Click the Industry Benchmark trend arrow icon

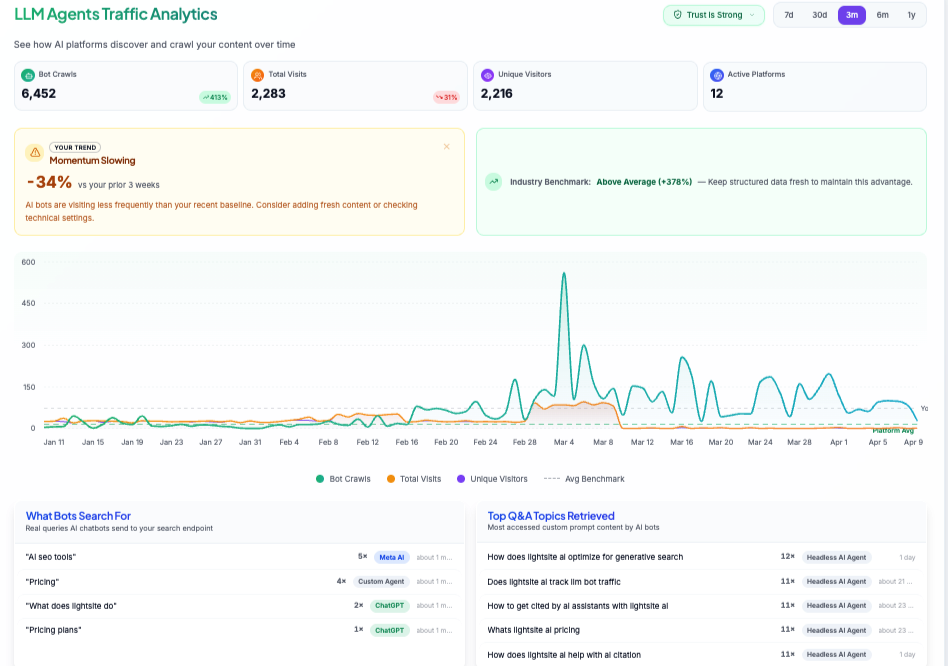click(493, 182)
